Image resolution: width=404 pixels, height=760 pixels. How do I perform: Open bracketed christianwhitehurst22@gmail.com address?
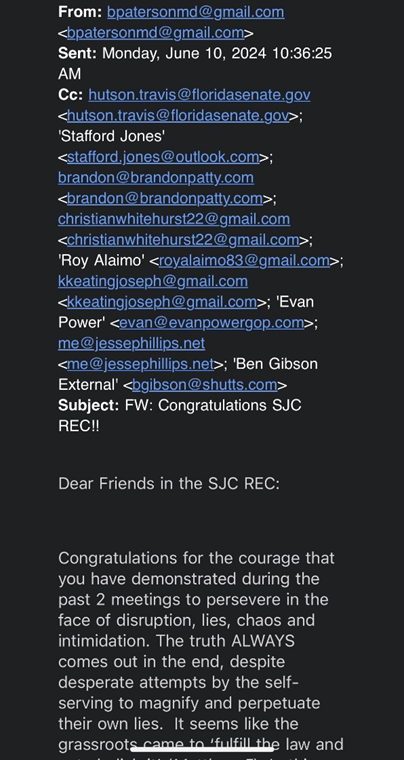tap(183, 240)
